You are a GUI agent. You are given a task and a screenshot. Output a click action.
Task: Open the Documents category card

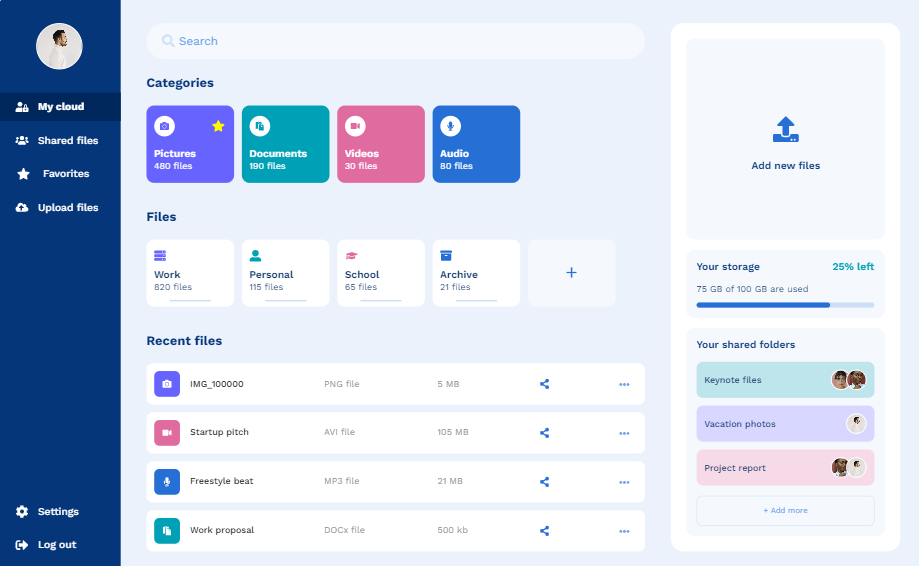tap(285, 144)
